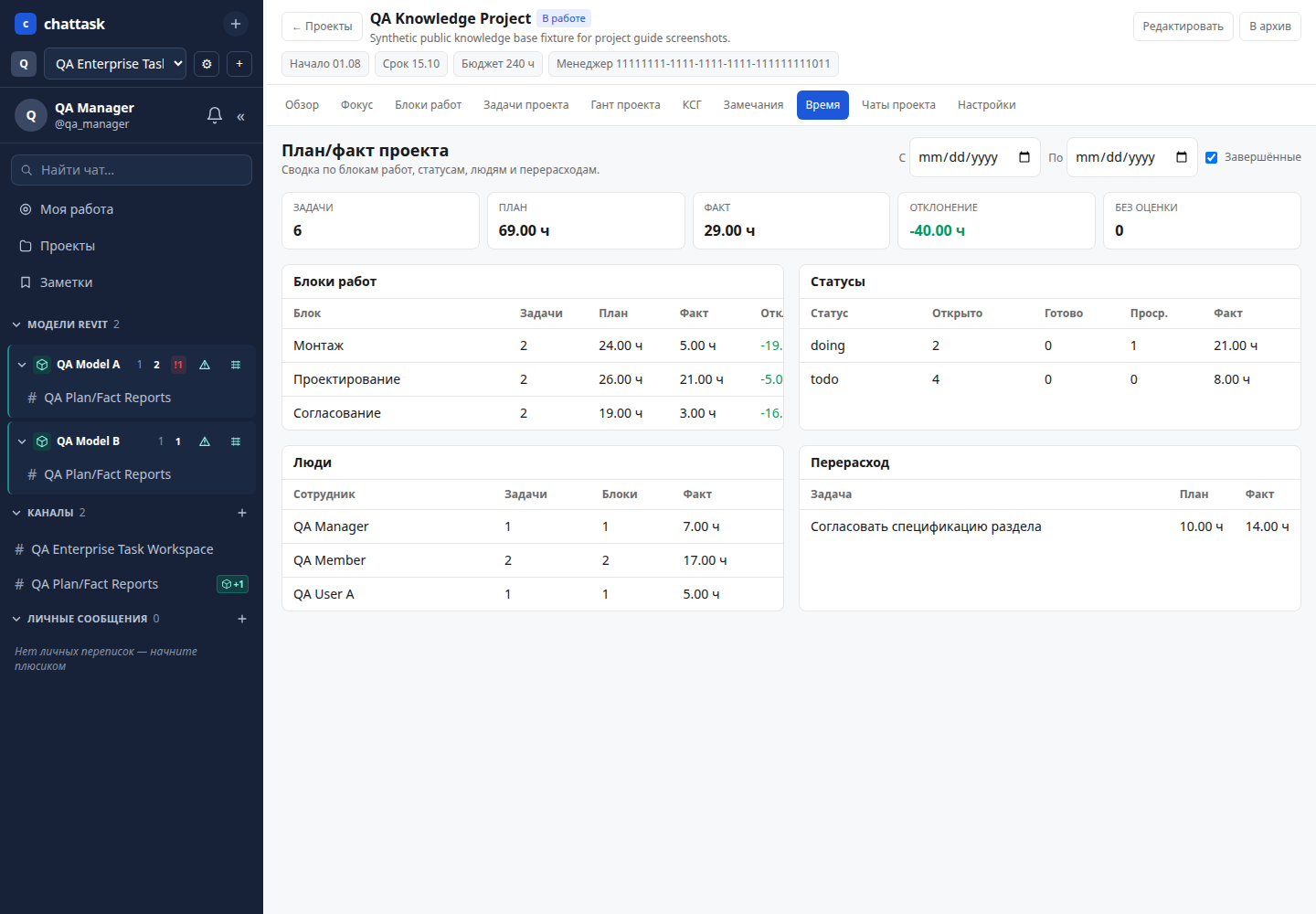Open the Замечания tab

pos(753,105)
